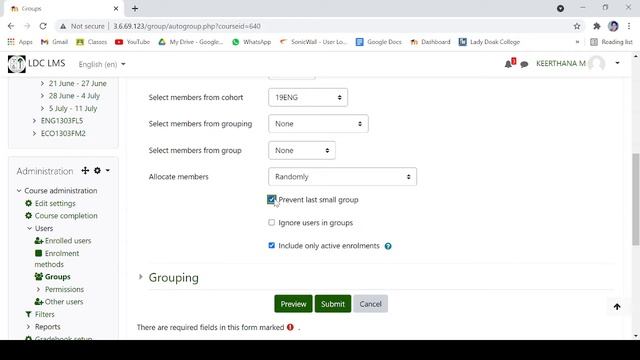The width and height of the screenshot is (640, 360).
Task: Expand ENG1303FL5 course node
Action: [x=34, y=121]
